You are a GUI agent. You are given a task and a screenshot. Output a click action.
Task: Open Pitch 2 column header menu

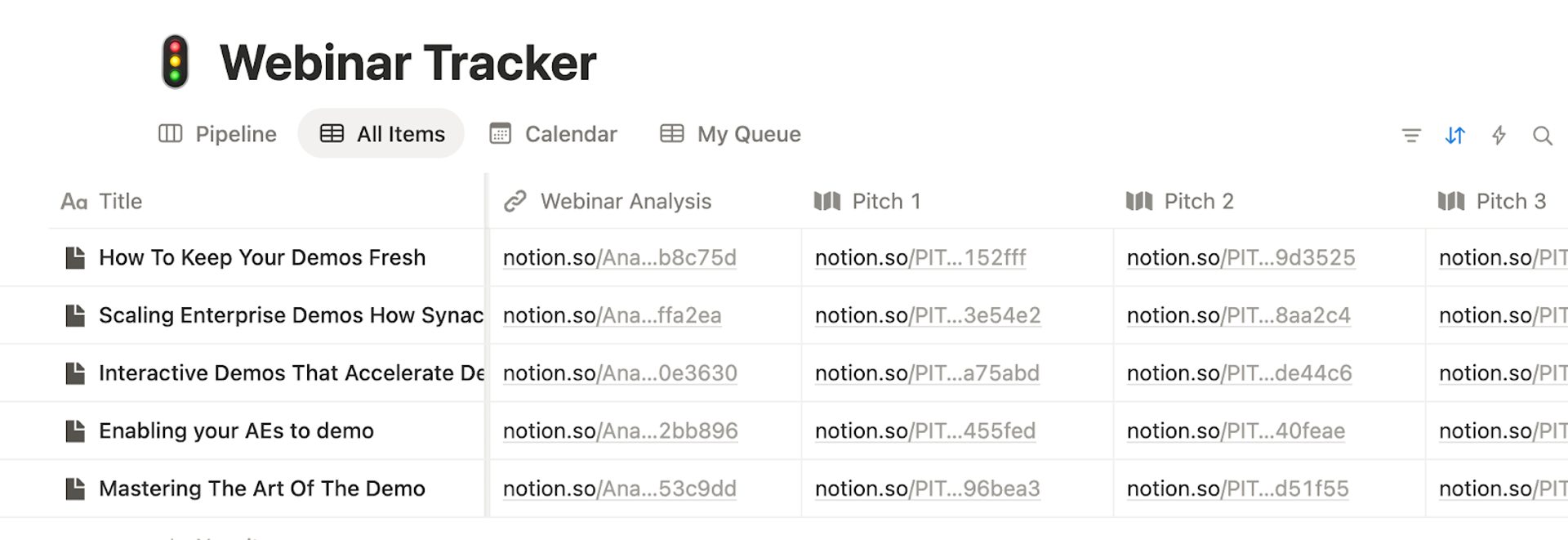(1198, 201)
